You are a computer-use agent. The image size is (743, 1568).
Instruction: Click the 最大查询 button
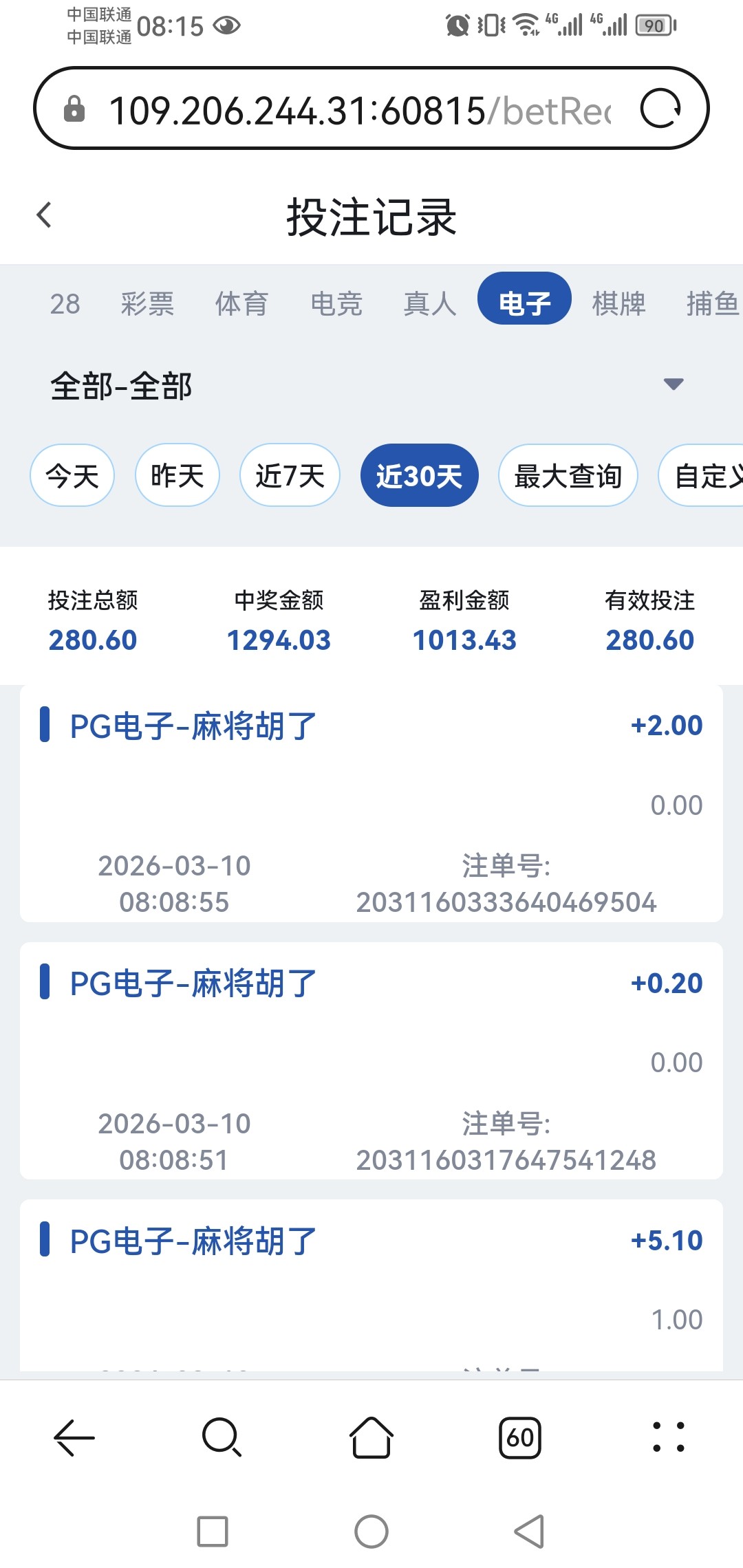pos(568,475)
